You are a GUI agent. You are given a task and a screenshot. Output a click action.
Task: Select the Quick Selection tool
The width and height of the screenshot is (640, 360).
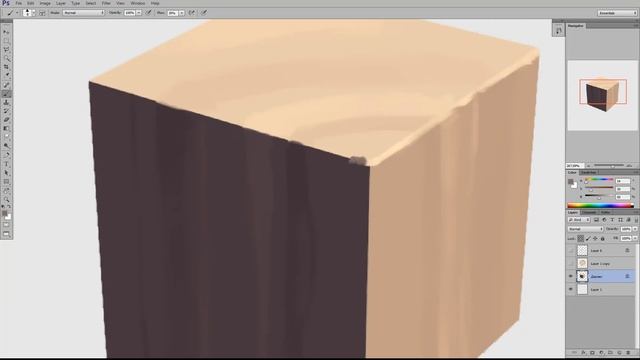(6, 58)
